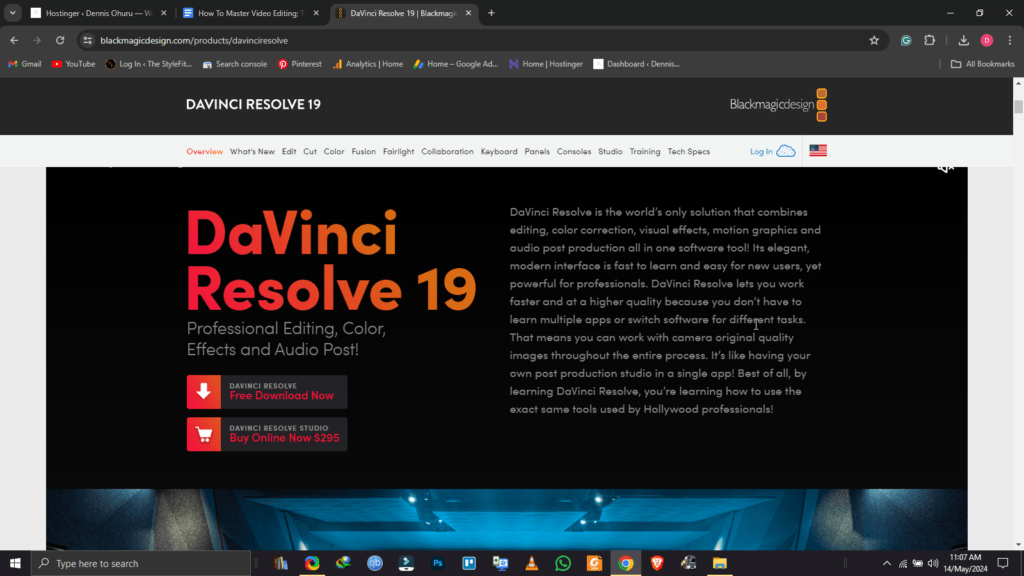
Task: Open the What's New section
Action: [252, 152]
